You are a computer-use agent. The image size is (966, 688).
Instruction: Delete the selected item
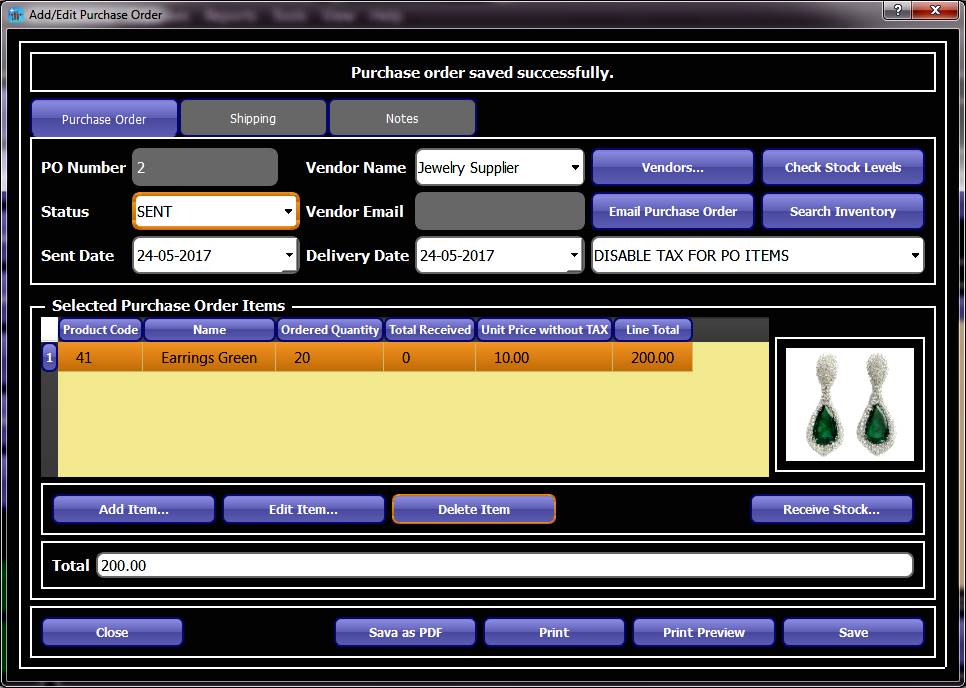coord(473,508)
